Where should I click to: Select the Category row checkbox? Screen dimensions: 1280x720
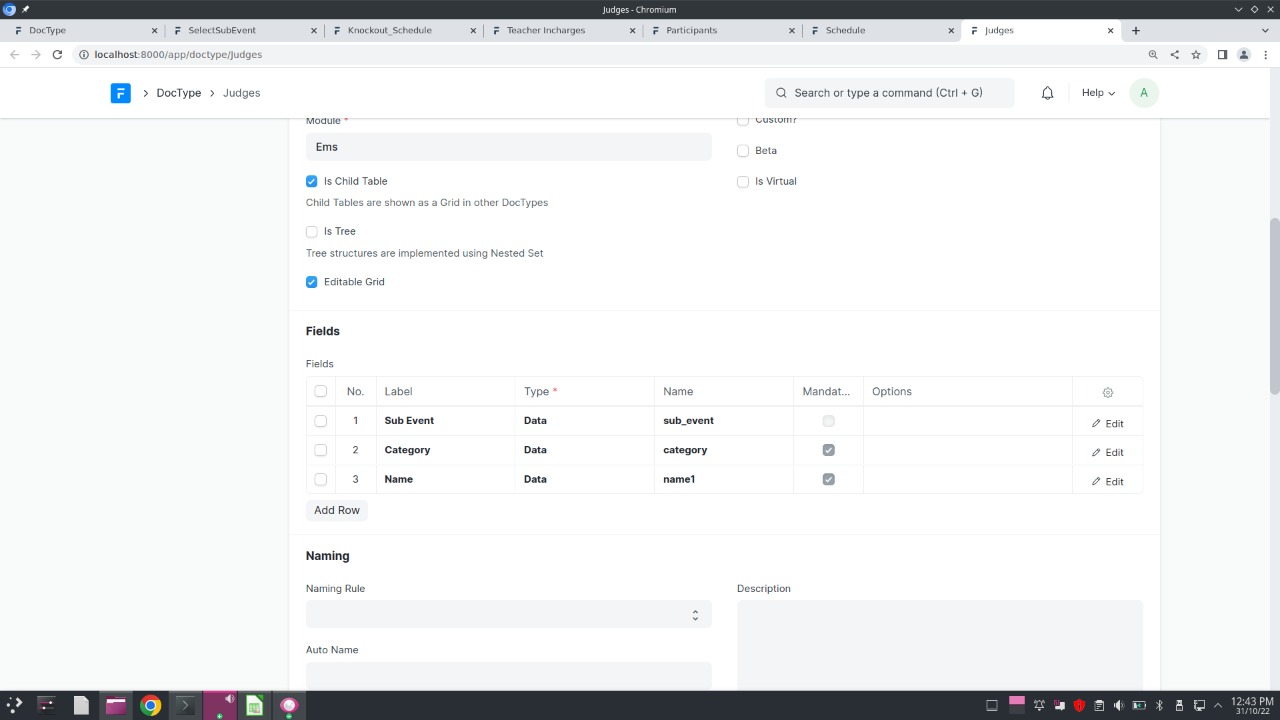(321, 450)
